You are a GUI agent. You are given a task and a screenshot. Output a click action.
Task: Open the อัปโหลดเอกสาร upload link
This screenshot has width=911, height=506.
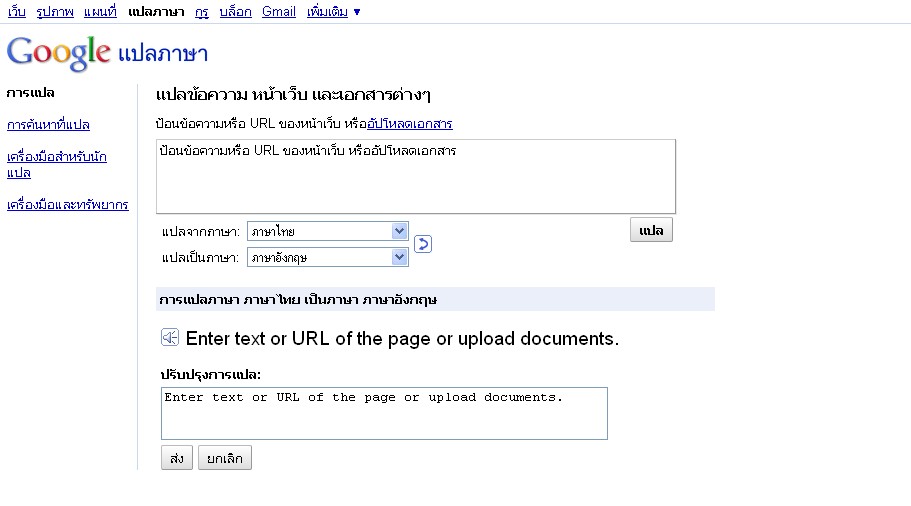(x=410, y=124)
